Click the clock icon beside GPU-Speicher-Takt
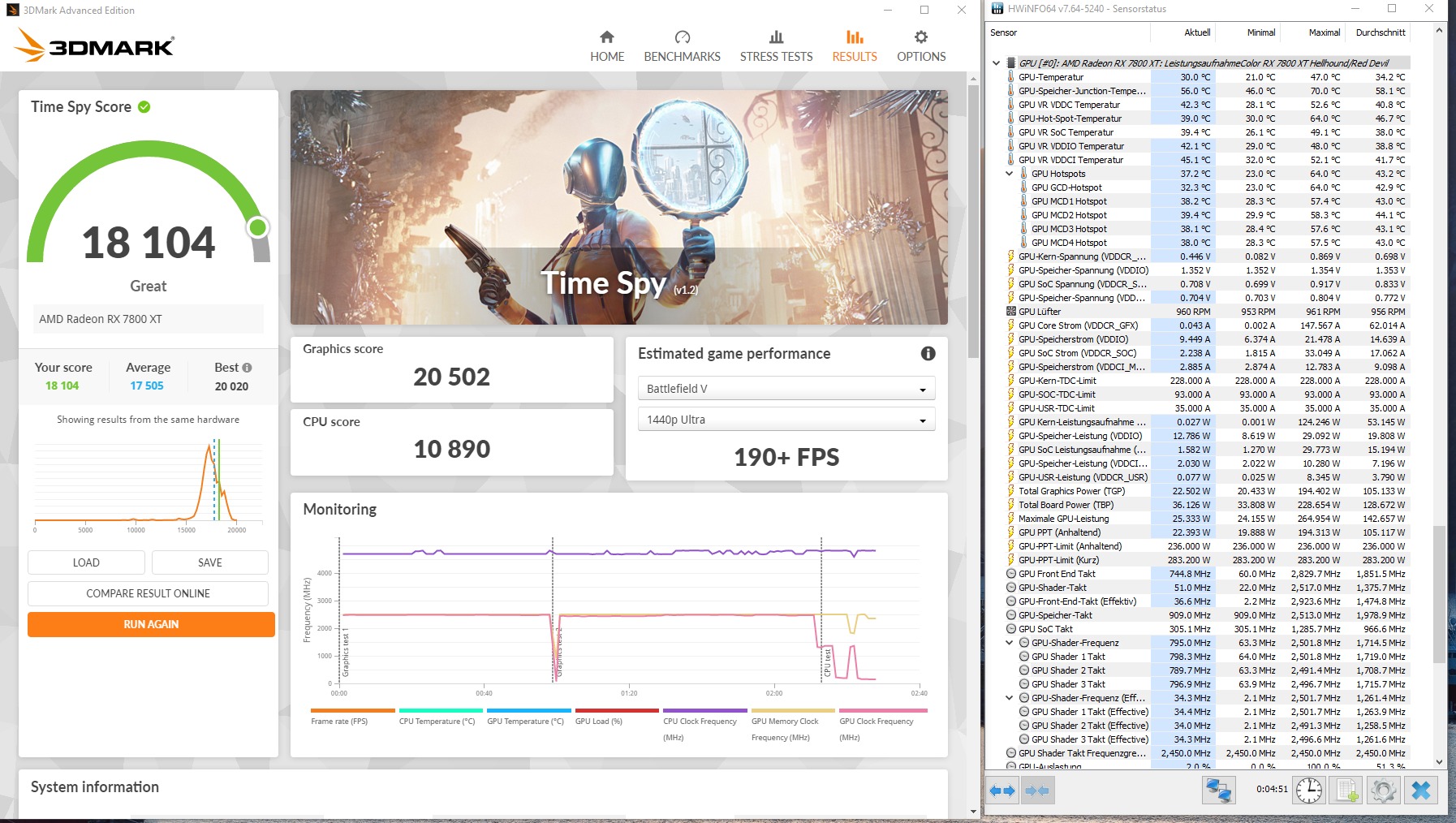This screenshot has width=1456, height=823. pyautogui.click(x=1011, y=615)
